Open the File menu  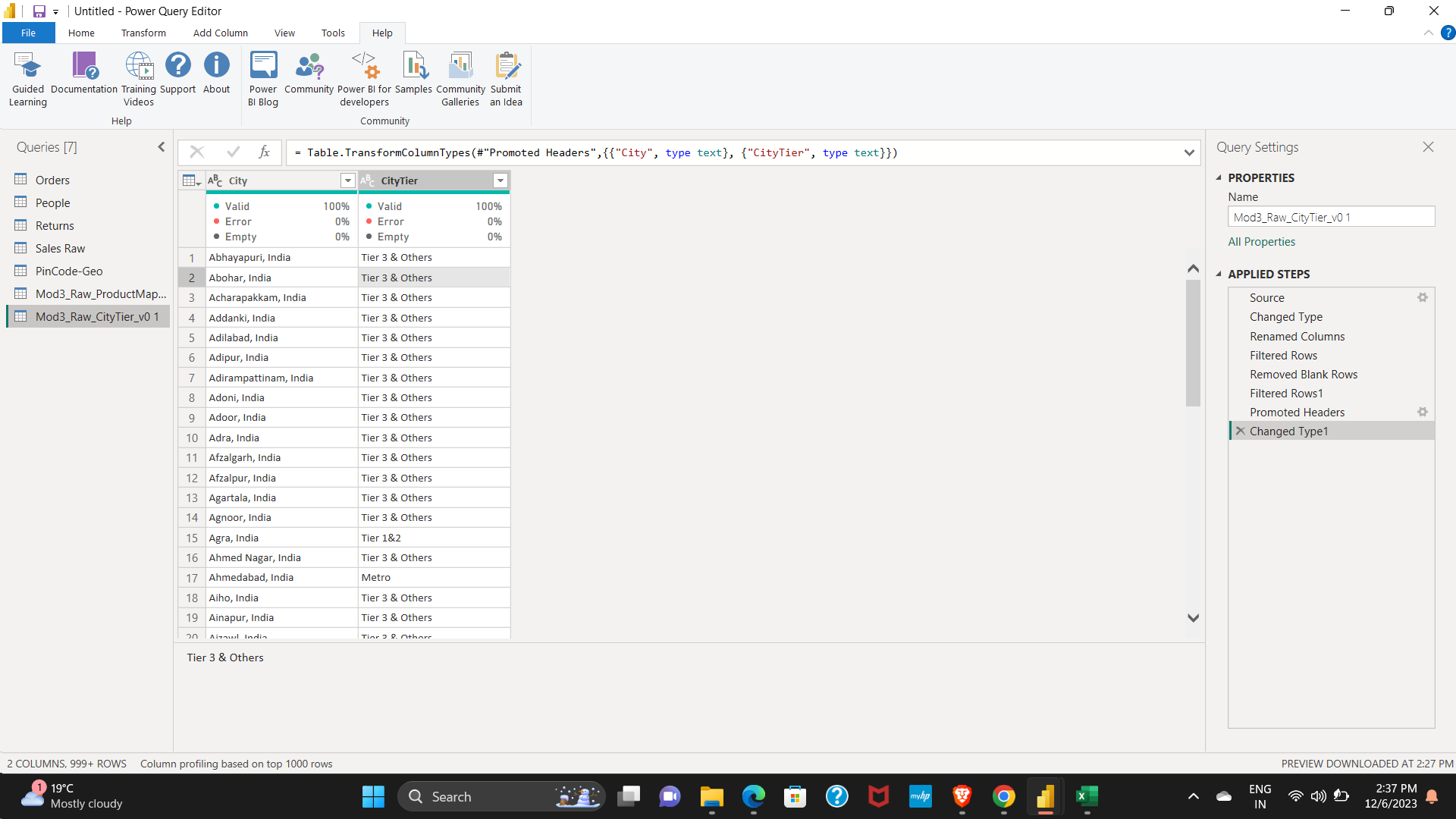[28, 33]
